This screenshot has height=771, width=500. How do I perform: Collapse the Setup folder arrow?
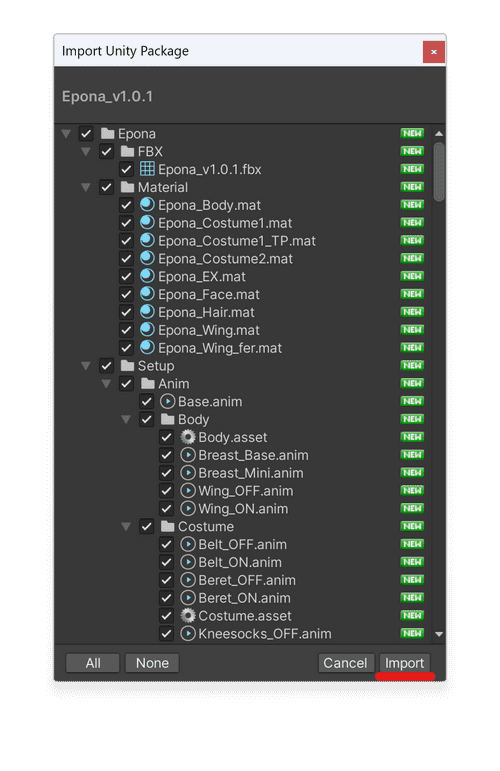[86, 366]
